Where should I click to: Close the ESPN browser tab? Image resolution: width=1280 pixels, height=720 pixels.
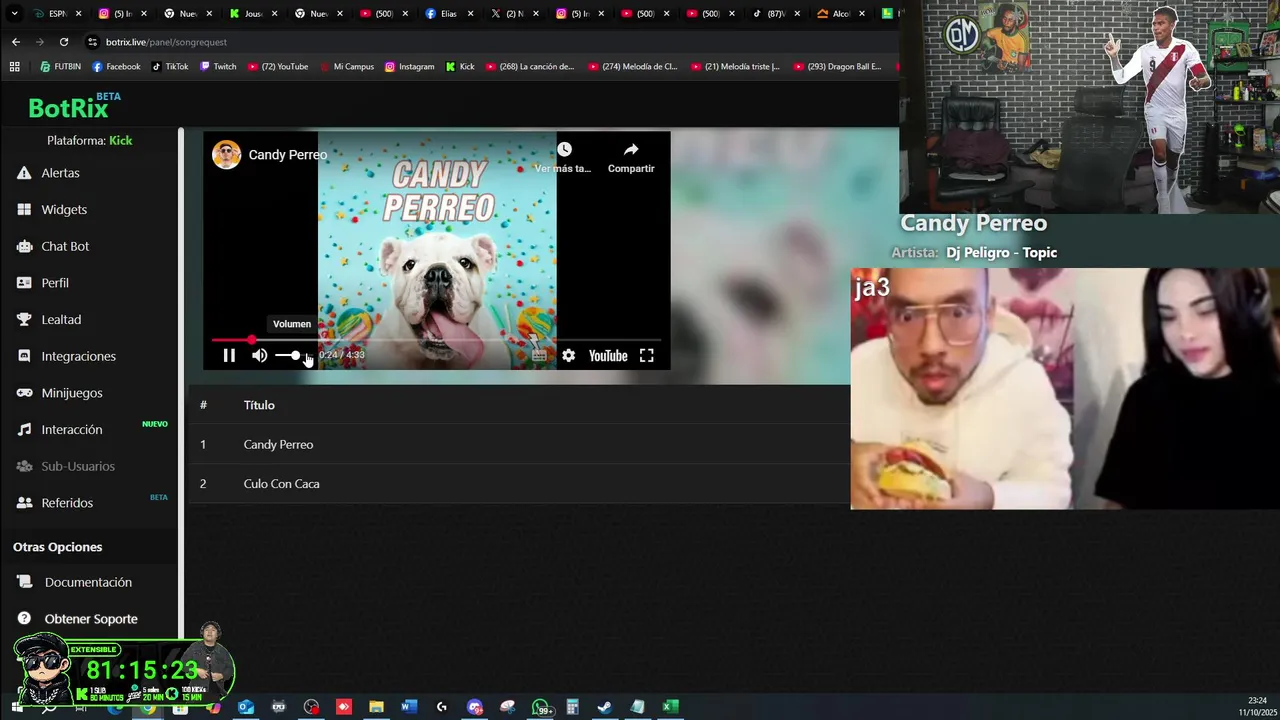(x=78, y=14)
